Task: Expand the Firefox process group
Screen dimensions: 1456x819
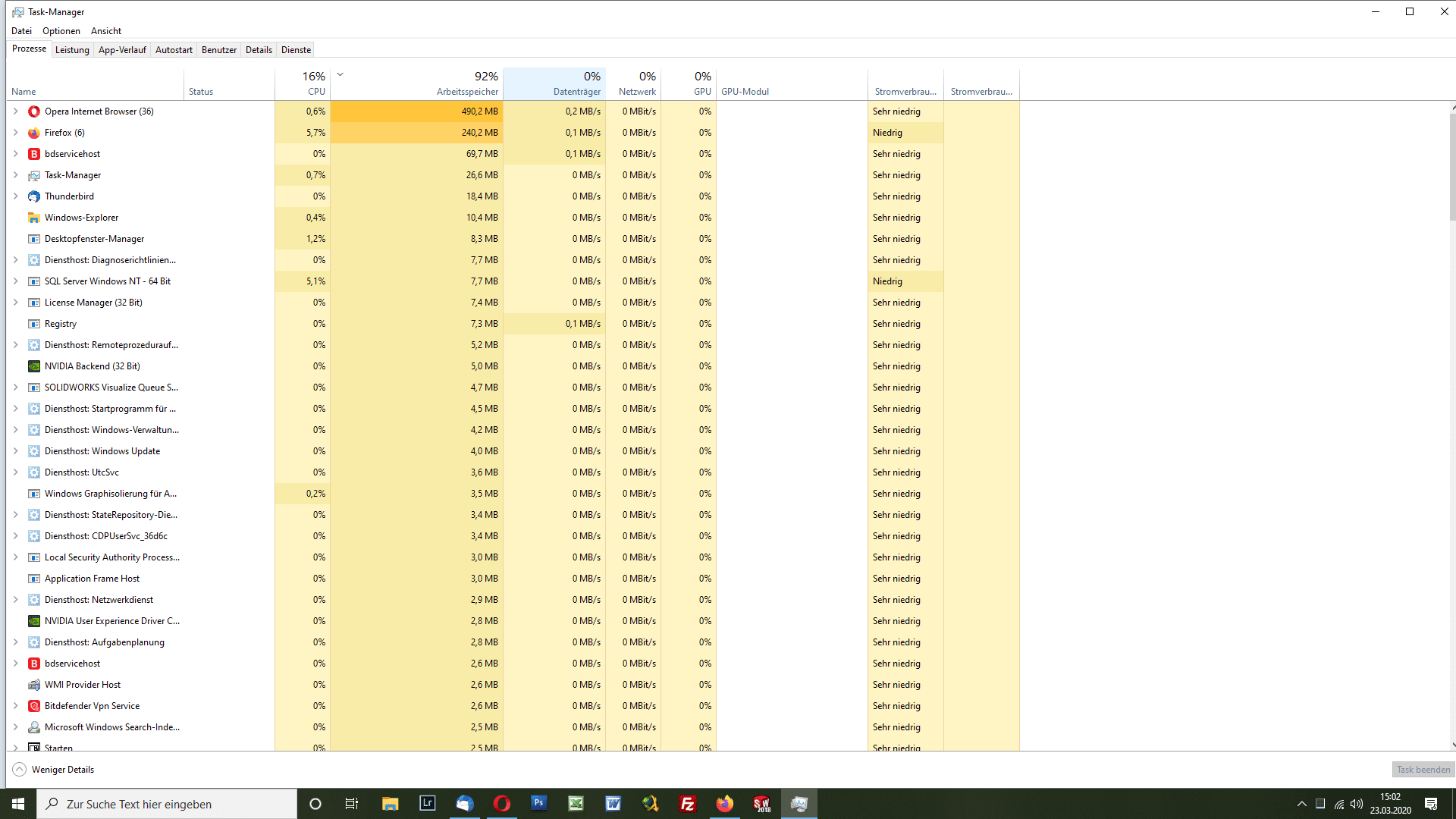Action: tap(15, 133)
